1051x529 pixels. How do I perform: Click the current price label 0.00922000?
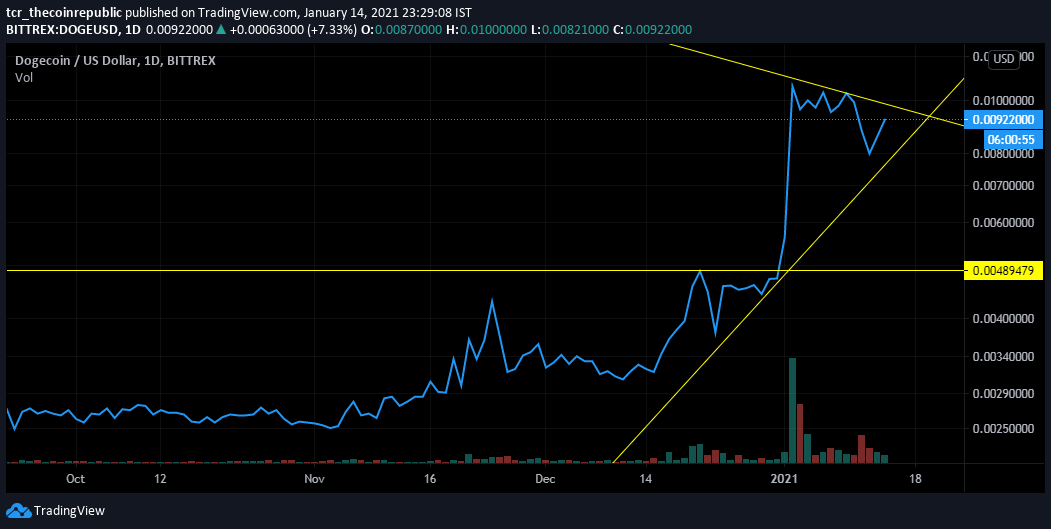1003,119
